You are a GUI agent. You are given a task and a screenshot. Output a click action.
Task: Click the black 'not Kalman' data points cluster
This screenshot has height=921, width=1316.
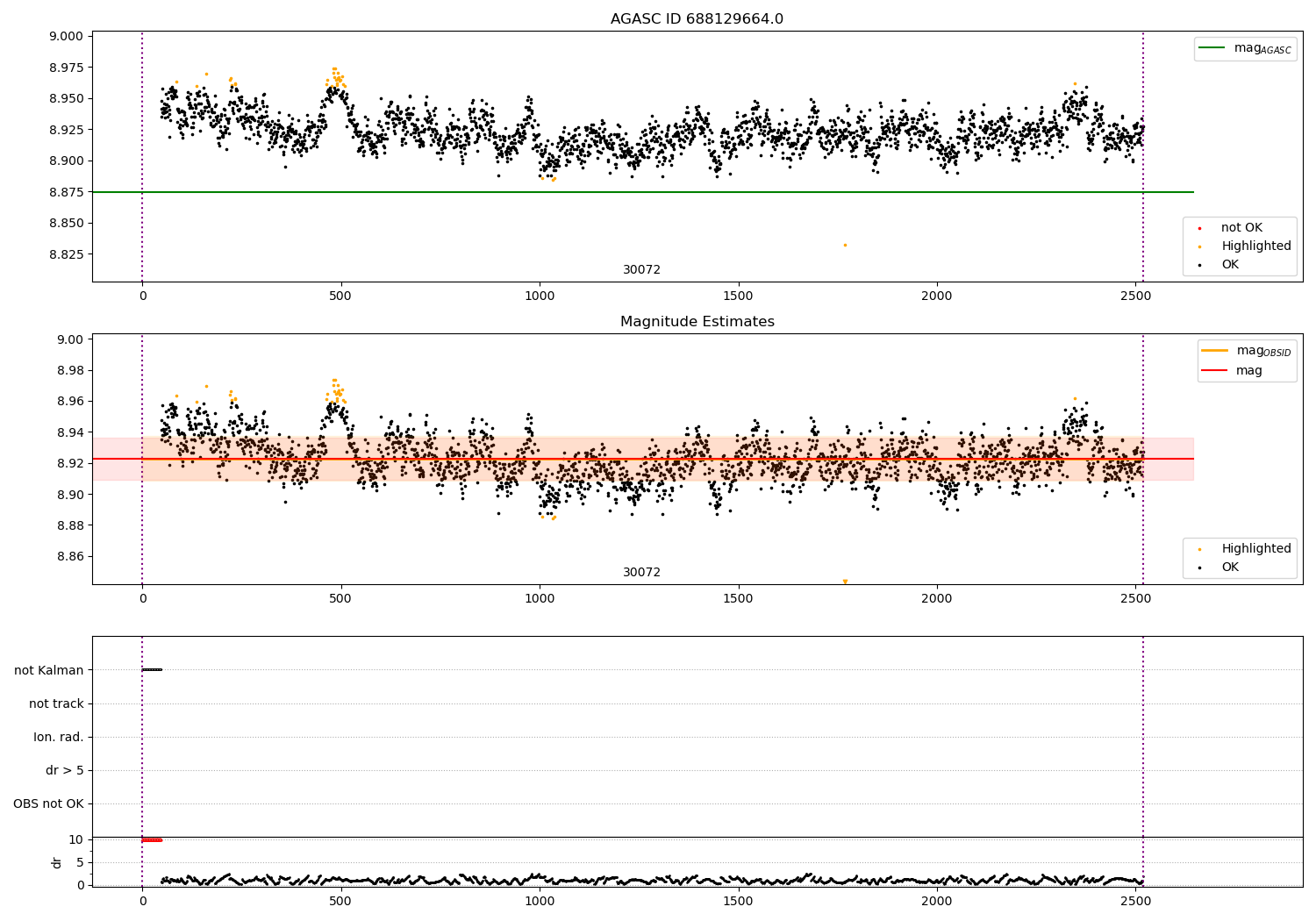152,669
